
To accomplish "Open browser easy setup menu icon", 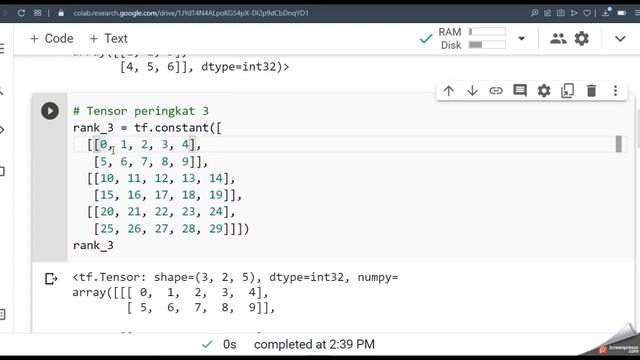I will [637, 13].
